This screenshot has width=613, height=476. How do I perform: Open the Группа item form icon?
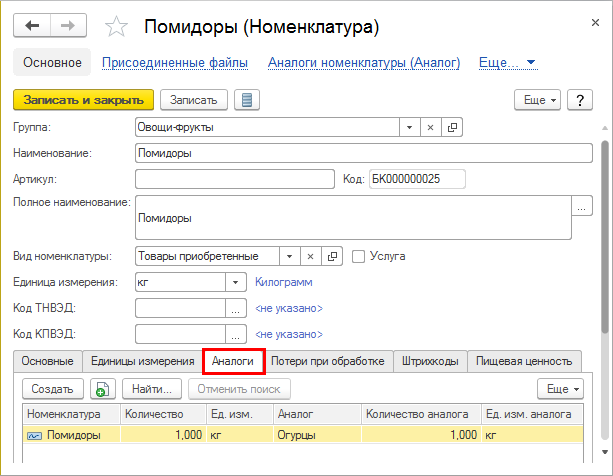[453, 127]
